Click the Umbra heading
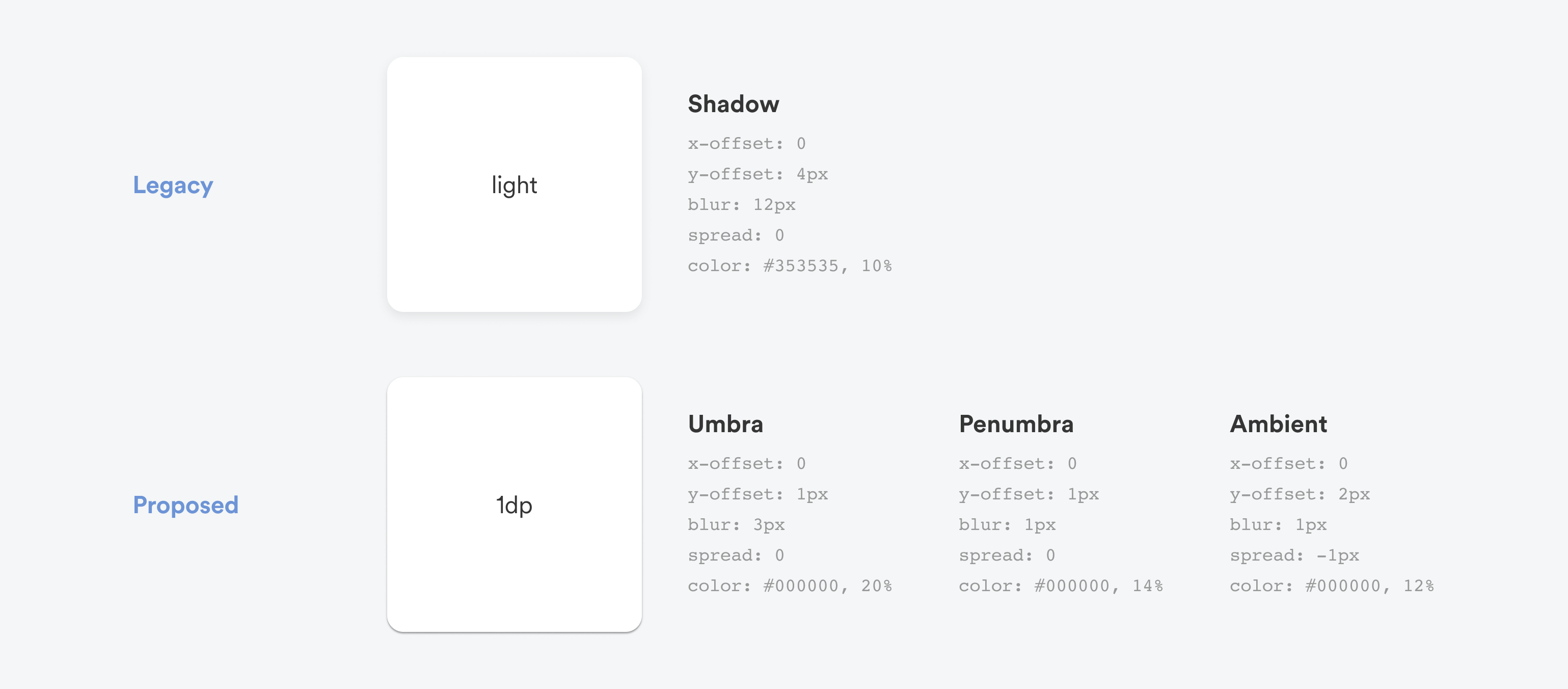Screen dimensions: 1568x689 [x=725, y=424]
